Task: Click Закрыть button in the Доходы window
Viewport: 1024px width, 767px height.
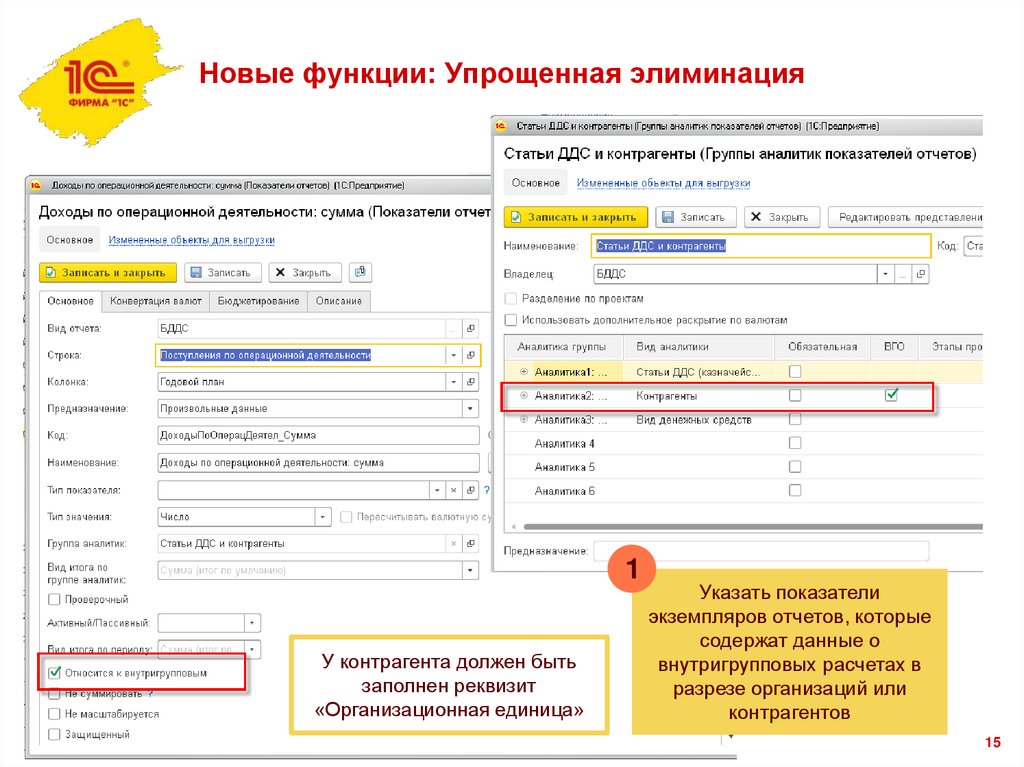Action: [304, 272]
